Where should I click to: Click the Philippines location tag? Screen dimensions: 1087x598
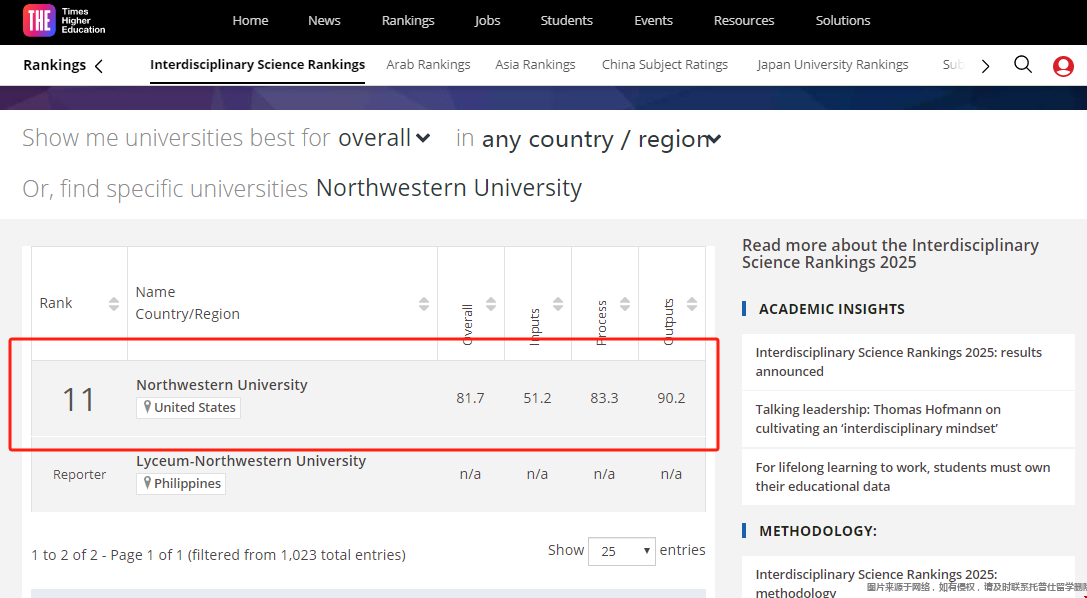181,484
